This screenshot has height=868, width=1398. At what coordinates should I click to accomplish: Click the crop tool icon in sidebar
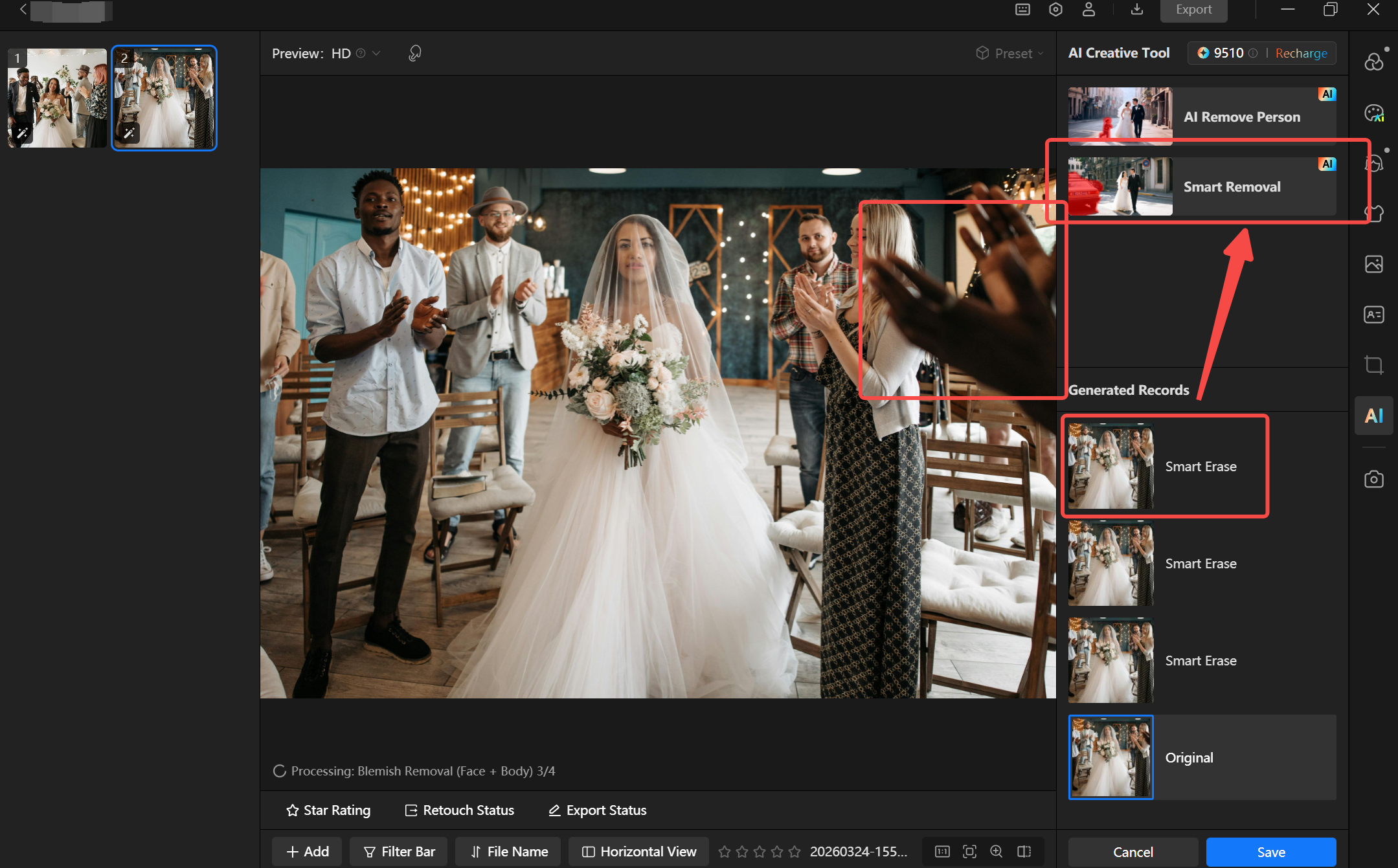coord(1373,365)
